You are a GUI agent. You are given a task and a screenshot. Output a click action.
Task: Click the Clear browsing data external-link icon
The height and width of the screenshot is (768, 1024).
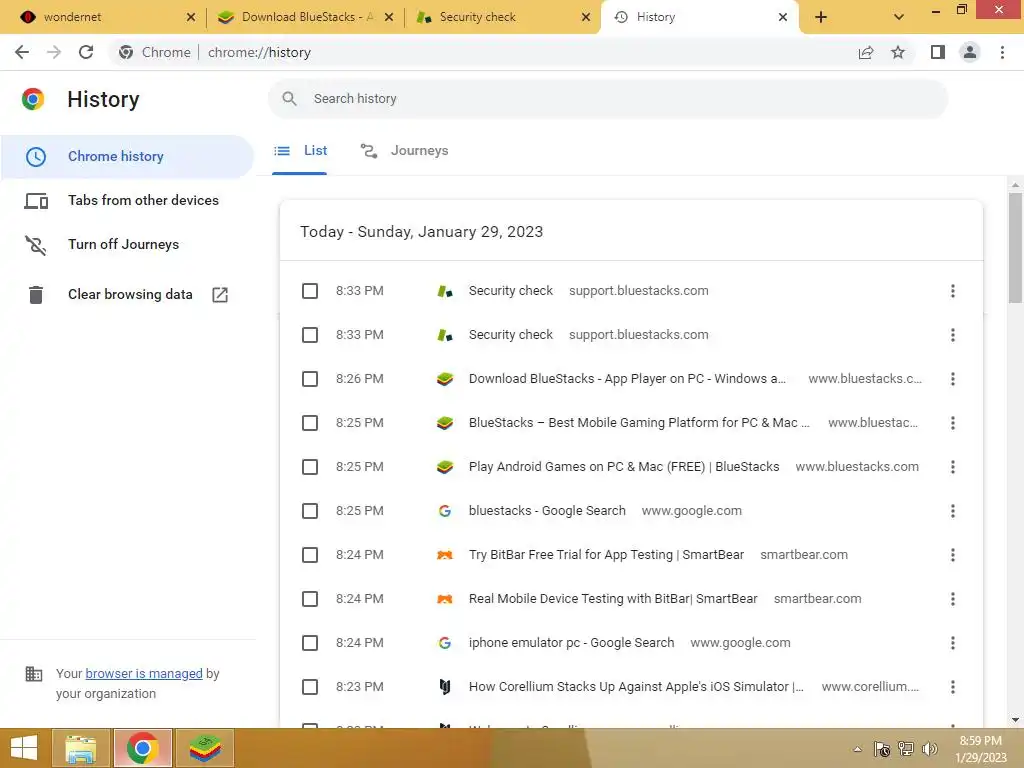click(220, 295)
